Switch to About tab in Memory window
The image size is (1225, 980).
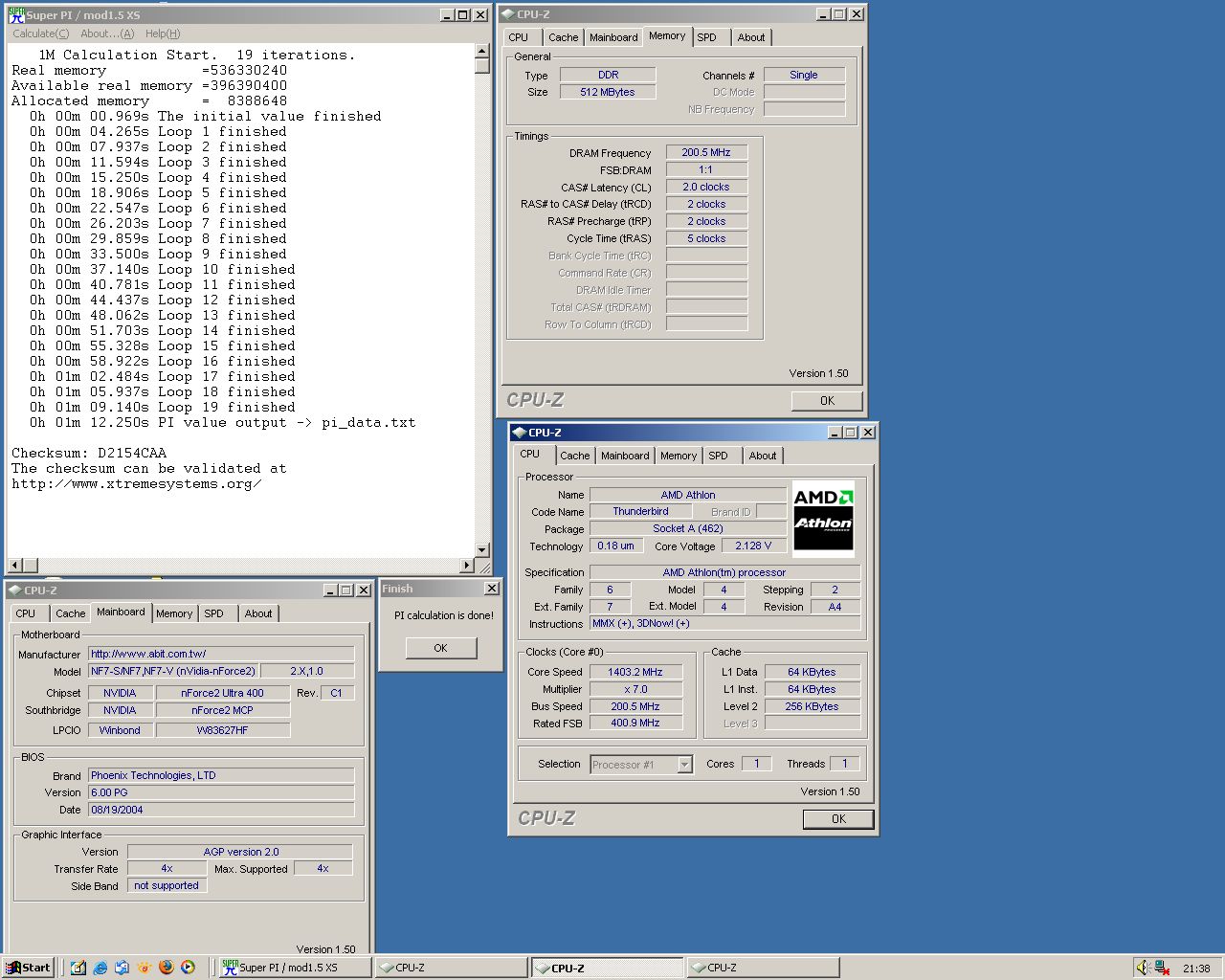[751, 37]
